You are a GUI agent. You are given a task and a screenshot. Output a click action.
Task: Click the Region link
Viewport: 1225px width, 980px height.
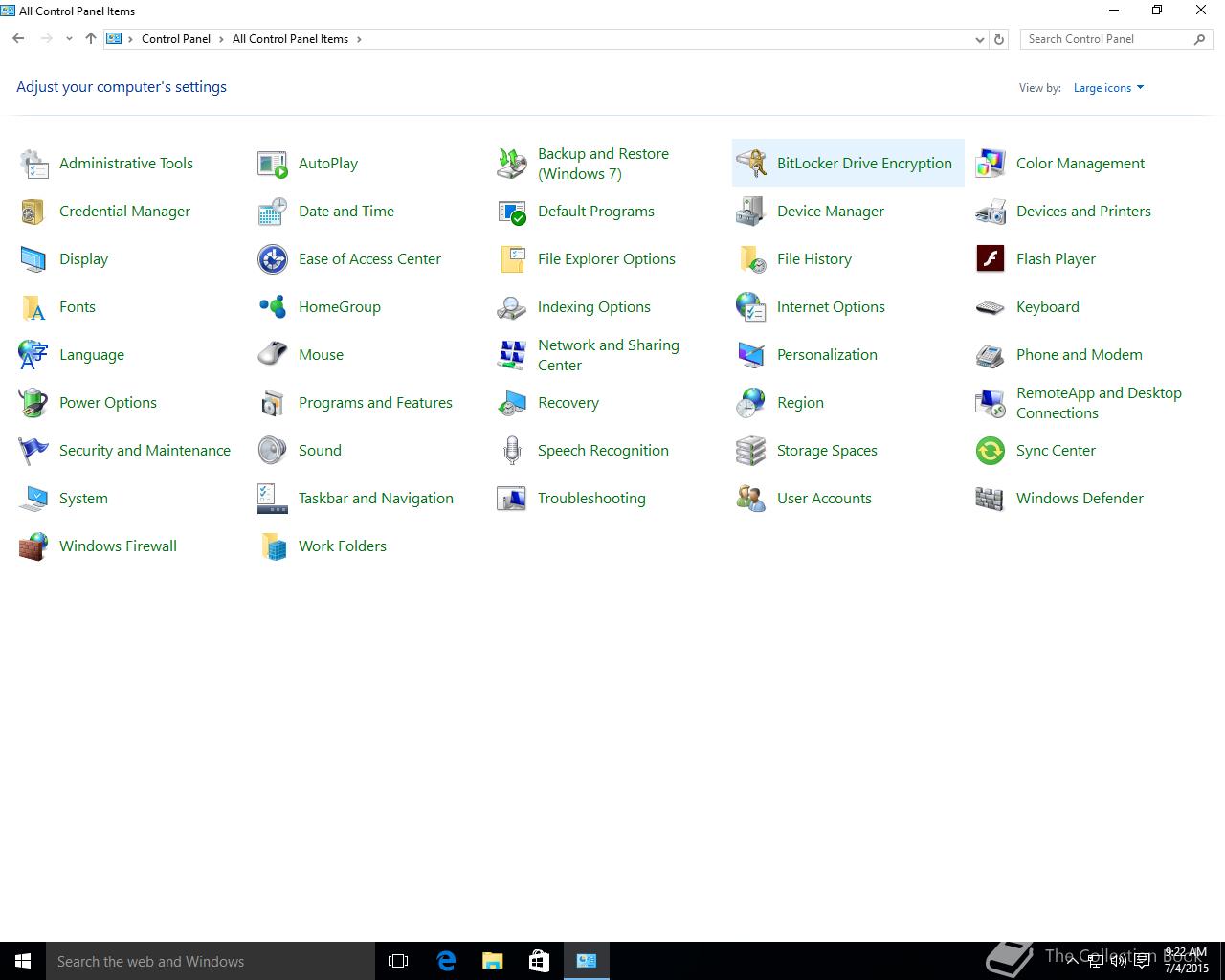[x=800, y=403]
